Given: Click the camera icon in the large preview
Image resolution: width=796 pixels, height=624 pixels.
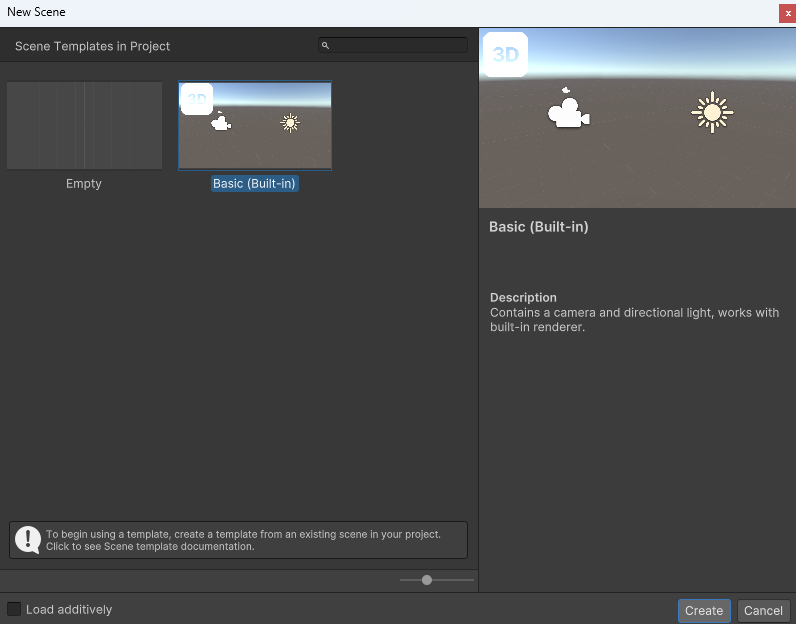Looking at the screenshot, I should point(568,108).
